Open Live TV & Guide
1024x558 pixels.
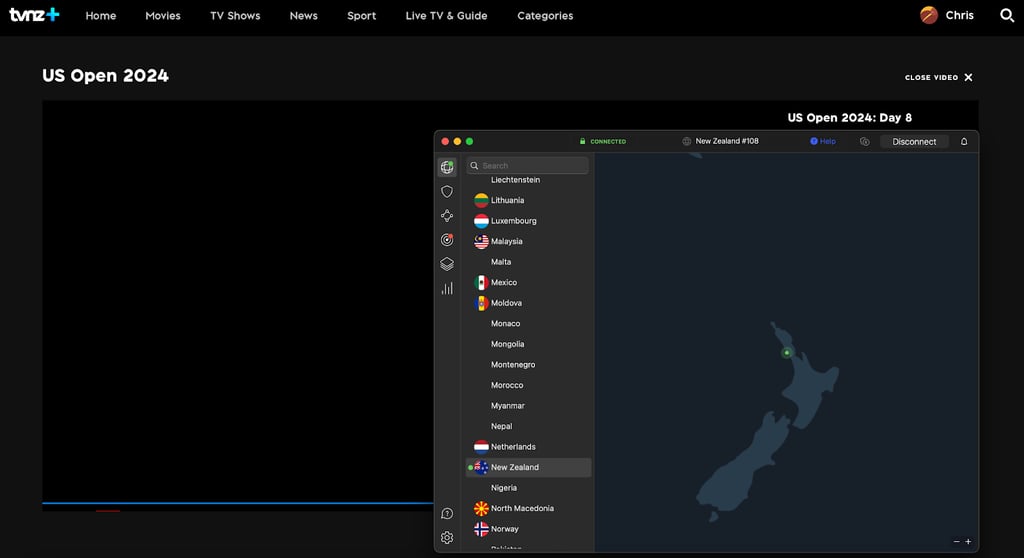click(x=446, y=16)
